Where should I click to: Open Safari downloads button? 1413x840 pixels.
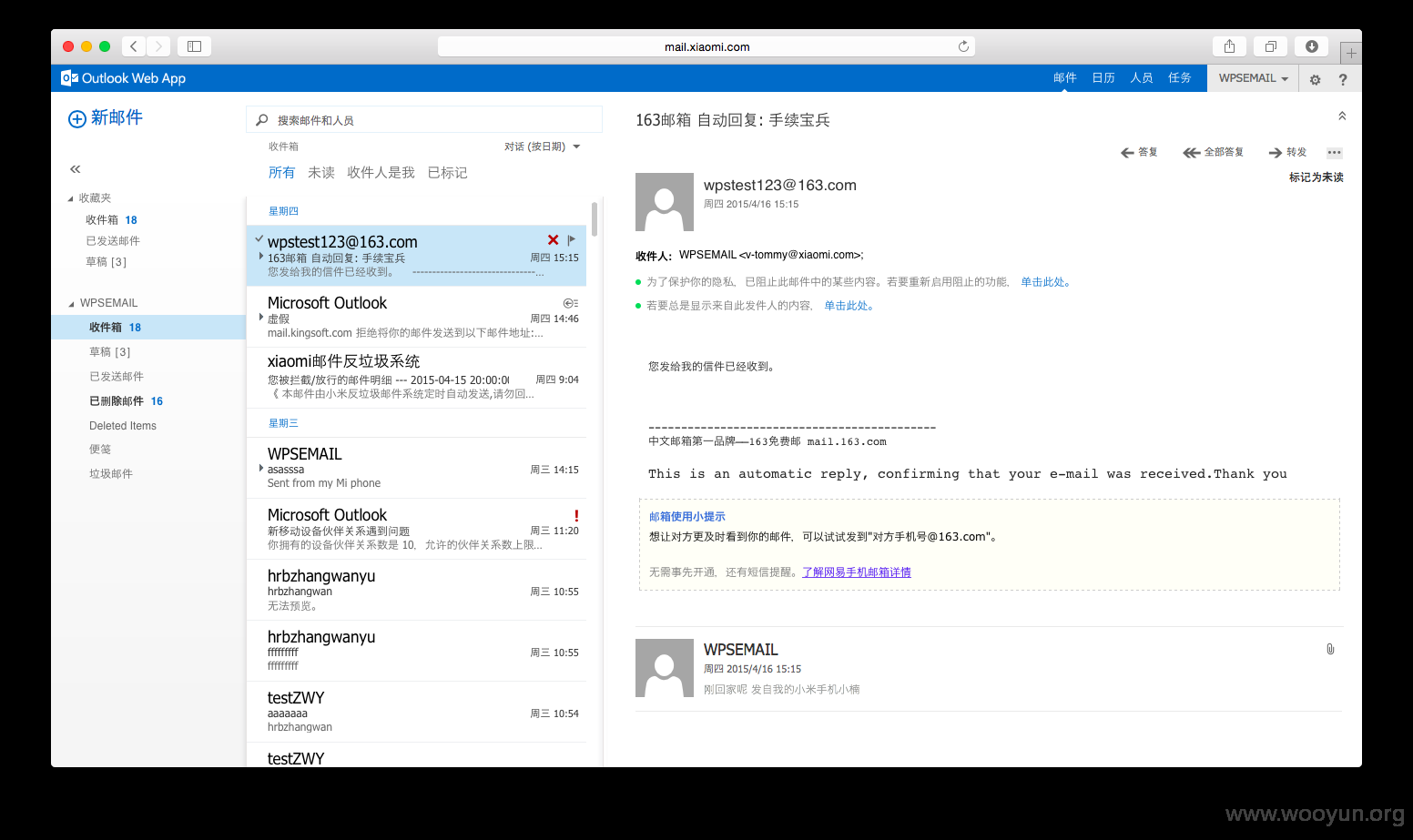(x=1311, y=46)
